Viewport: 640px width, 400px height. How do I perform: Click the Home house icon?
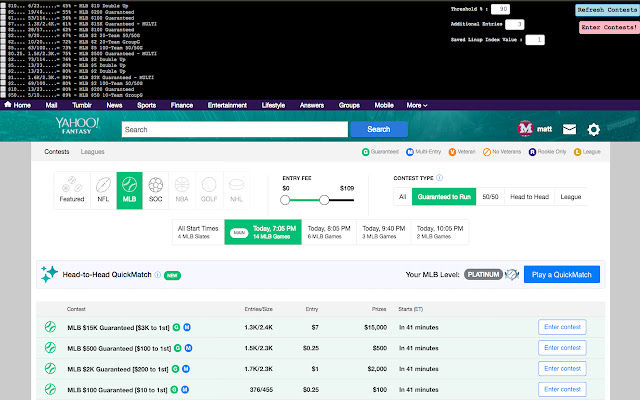click(x=8, y=104)
